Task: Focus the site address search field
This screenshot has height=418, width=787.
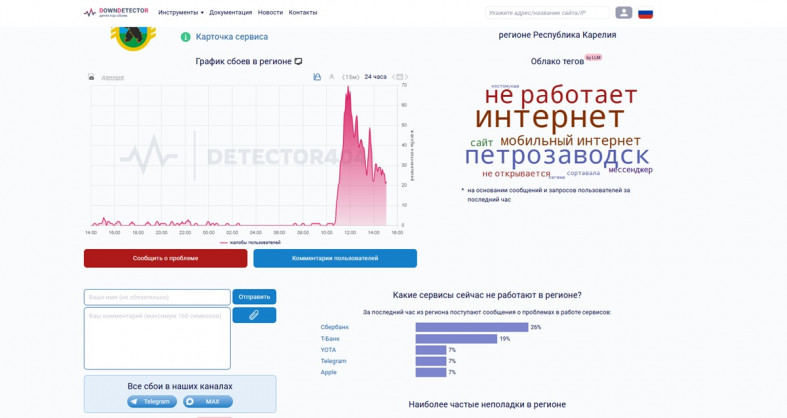Action: tap(547, 13)
